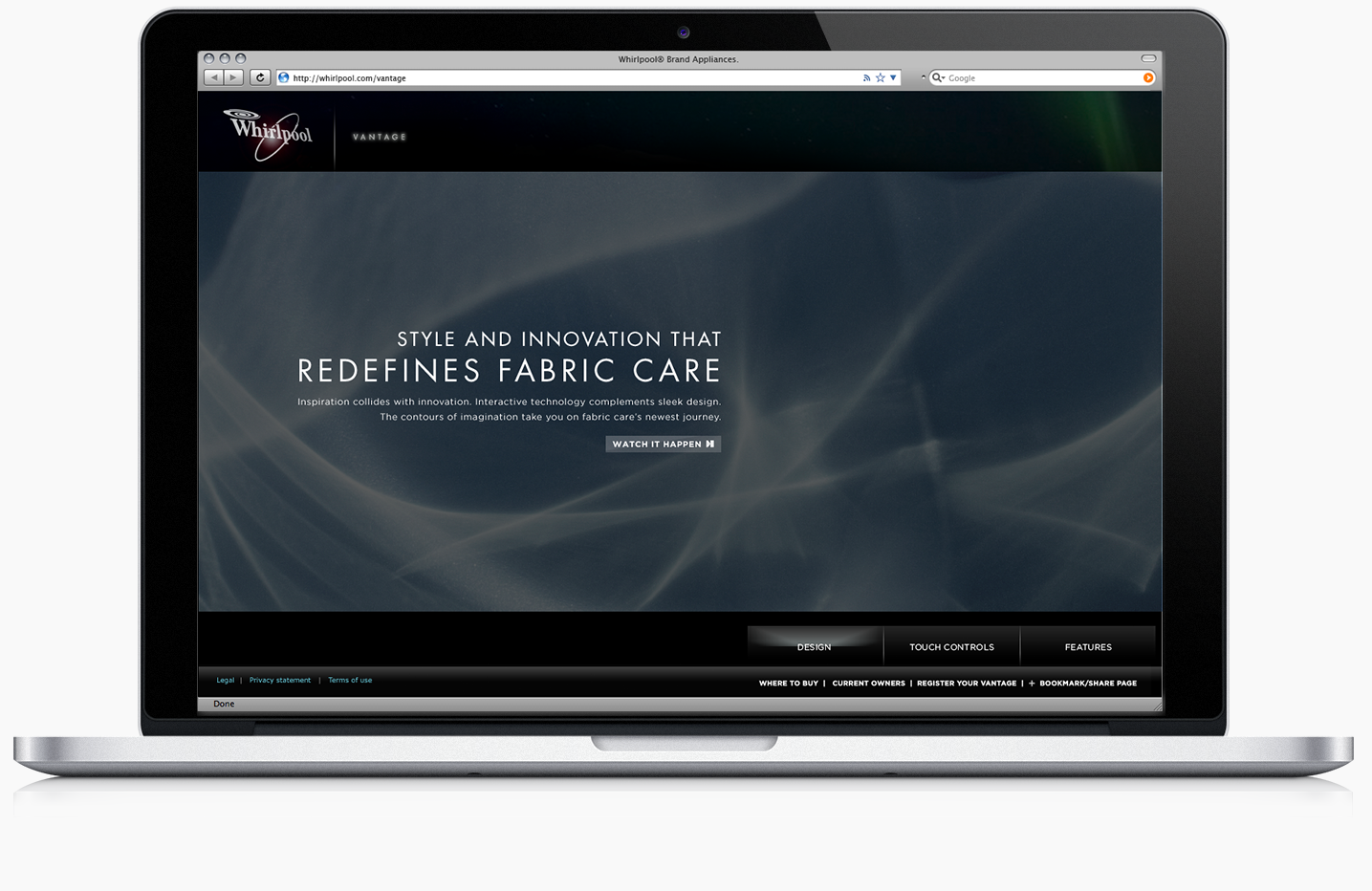Viewport: 1372px width, 891px height.
Task: Click the browser forward arrow button
Action: pyautogui.click(x=233, y=77)
